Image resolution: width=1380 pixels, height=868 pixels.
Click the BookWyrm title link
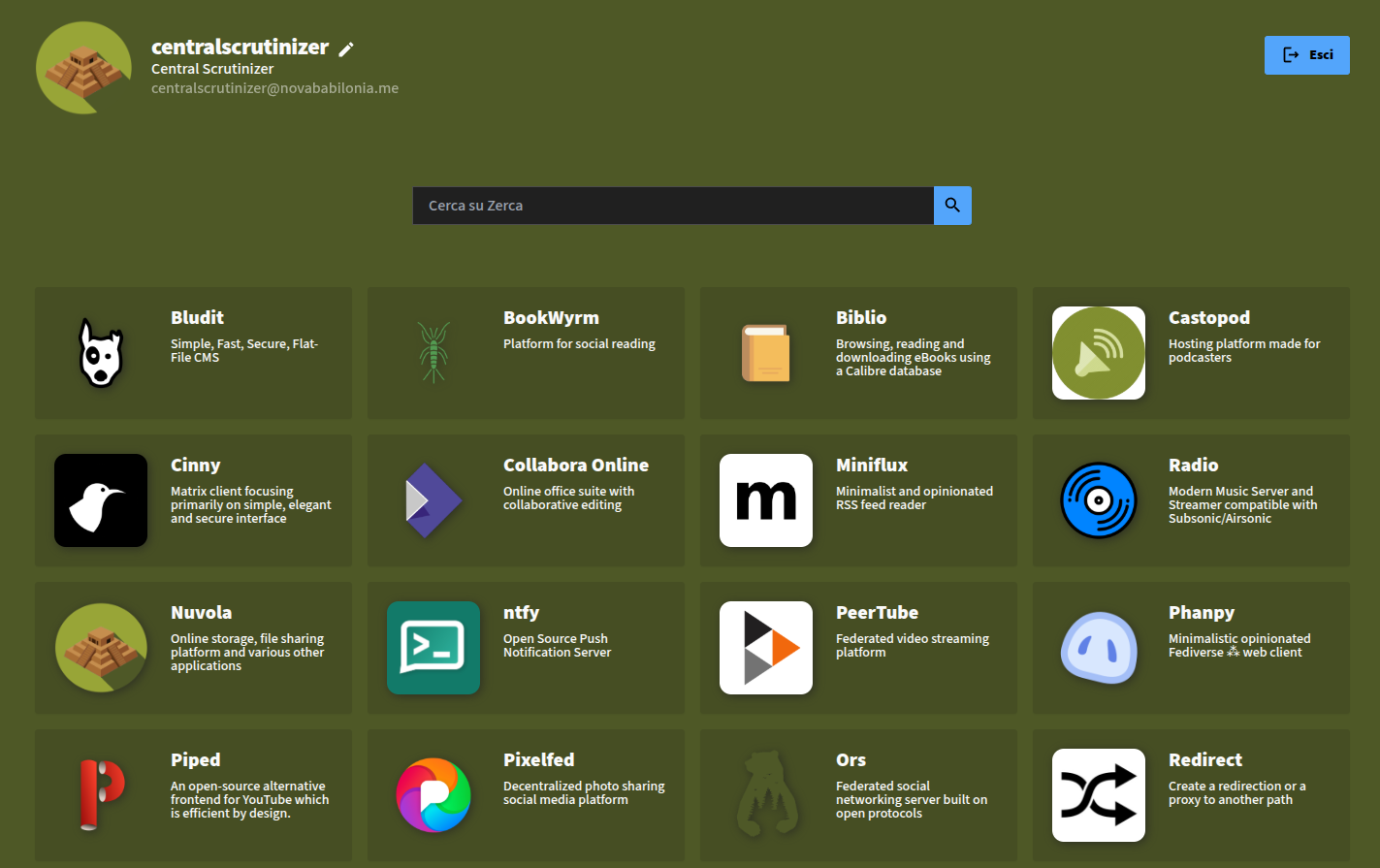(551, 317)
